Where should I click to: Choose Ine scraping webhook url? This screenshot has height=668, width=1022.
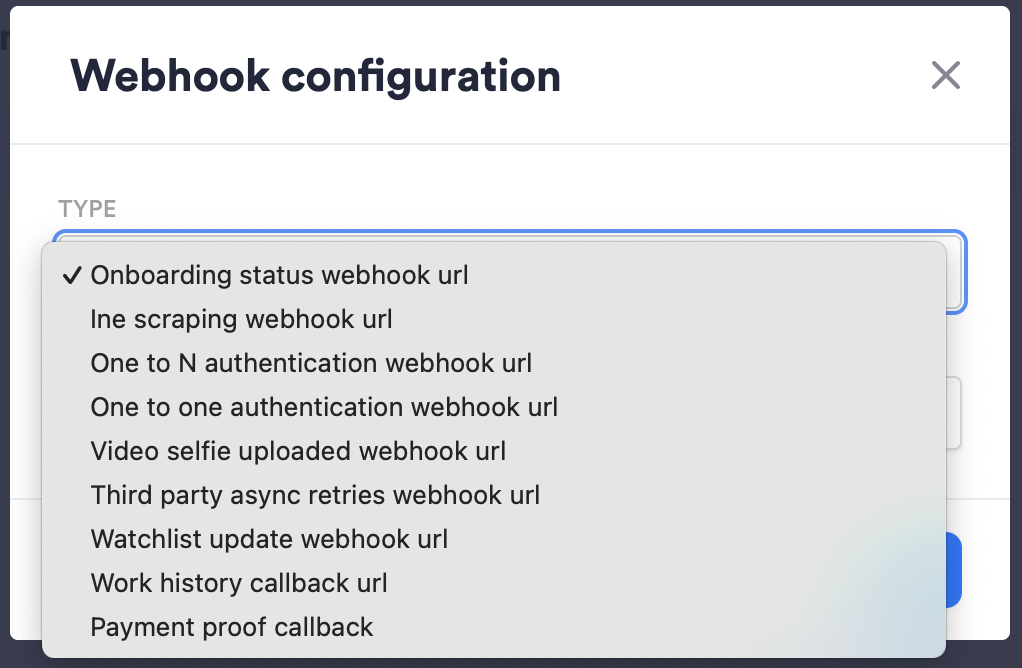point(241,319)
